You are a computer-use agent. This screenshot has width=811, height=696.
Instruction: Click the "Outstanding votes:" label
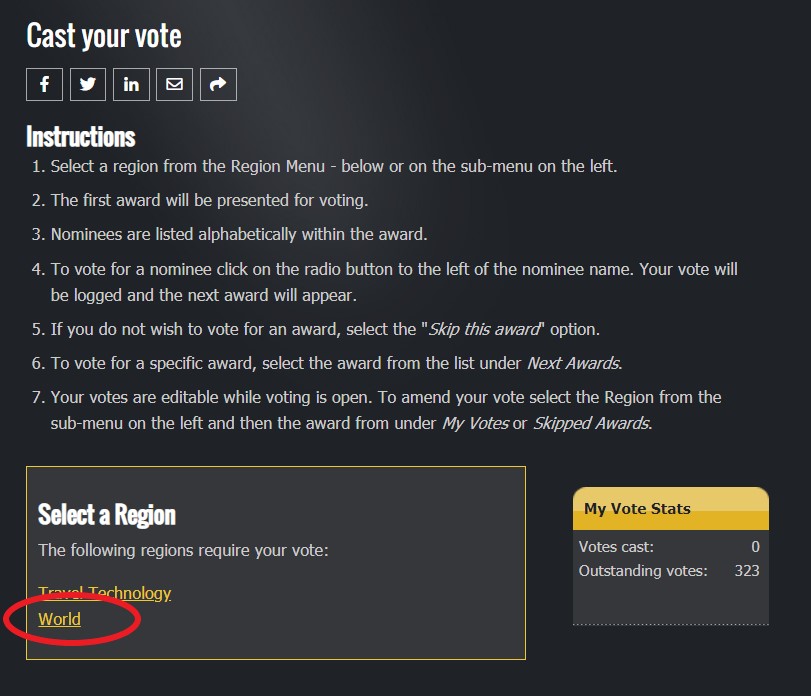(x=642, y=570)
